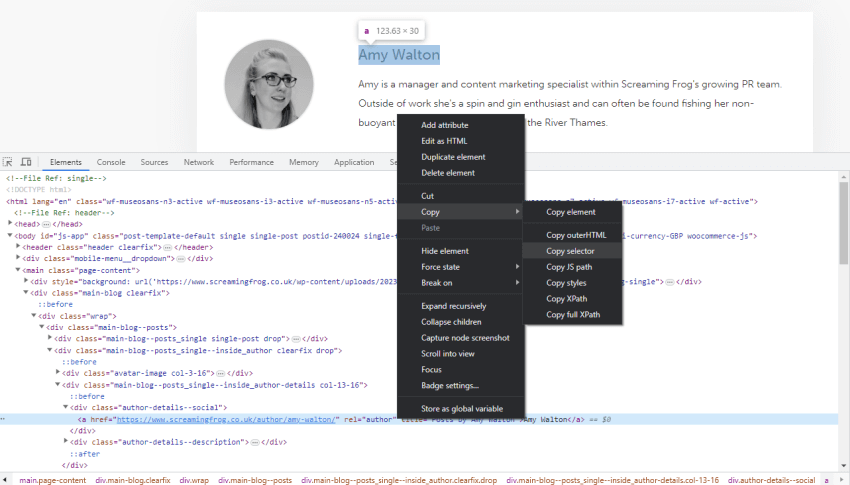
Task: Switch to the Console tab
Action: (111, 162)
